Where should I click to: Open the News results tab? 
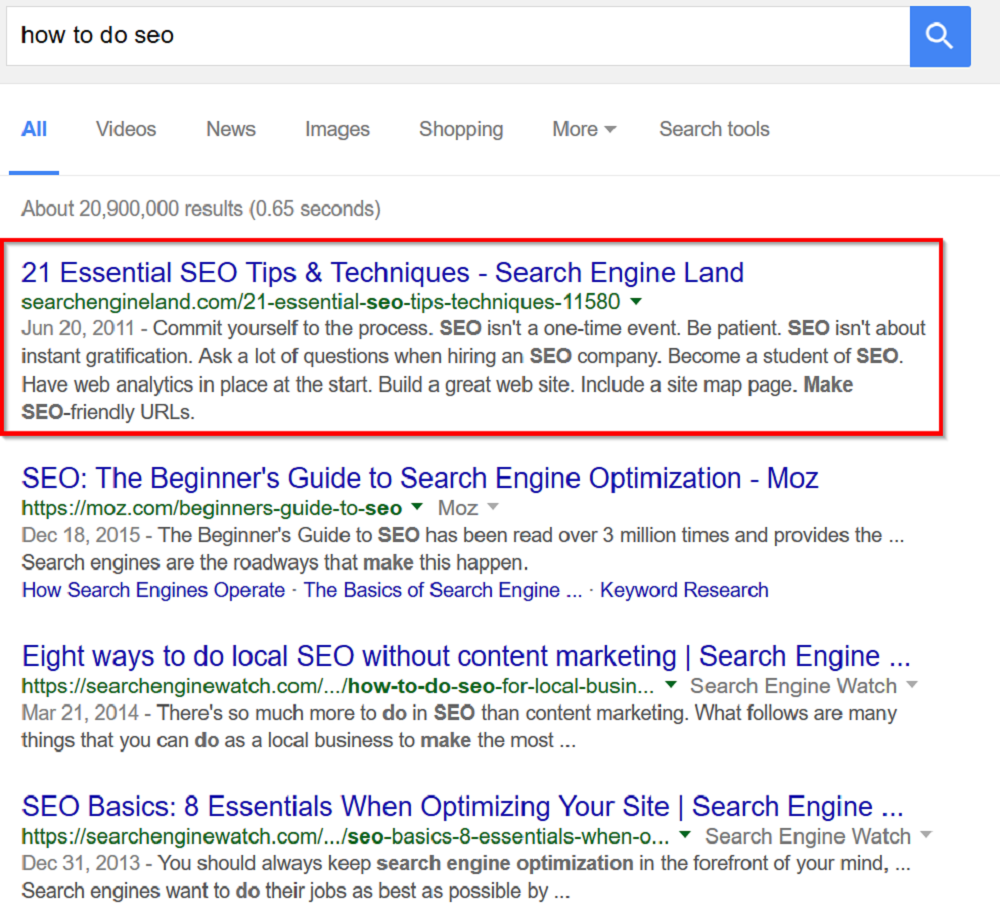(x=231, y=129)
